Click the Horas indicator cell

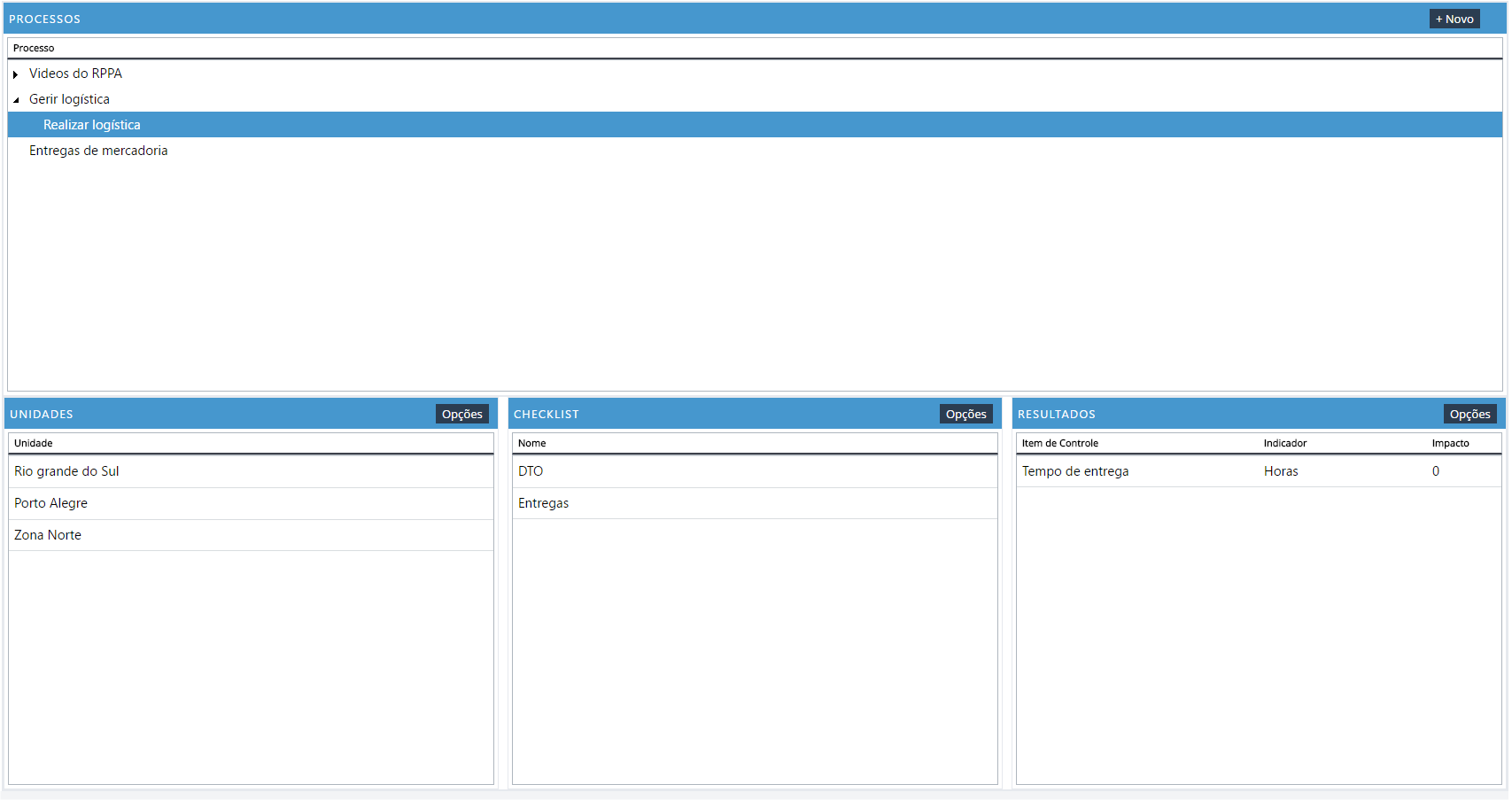click(x=1281, y=471)
